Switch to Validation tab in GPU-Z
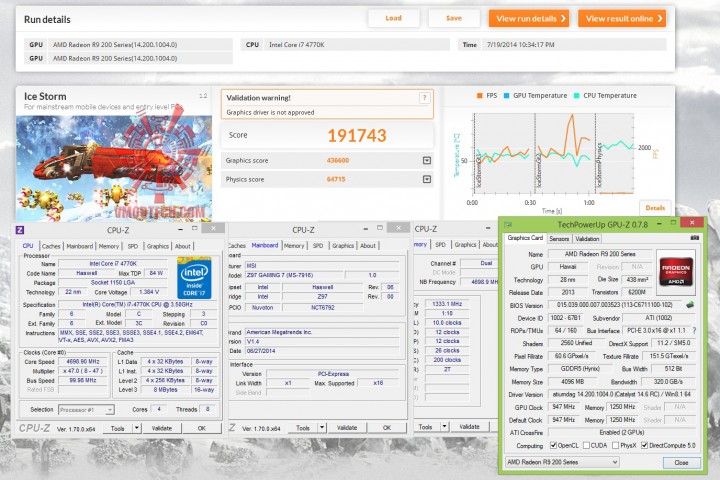Screen dimensions: 720x480 point(587,239)
